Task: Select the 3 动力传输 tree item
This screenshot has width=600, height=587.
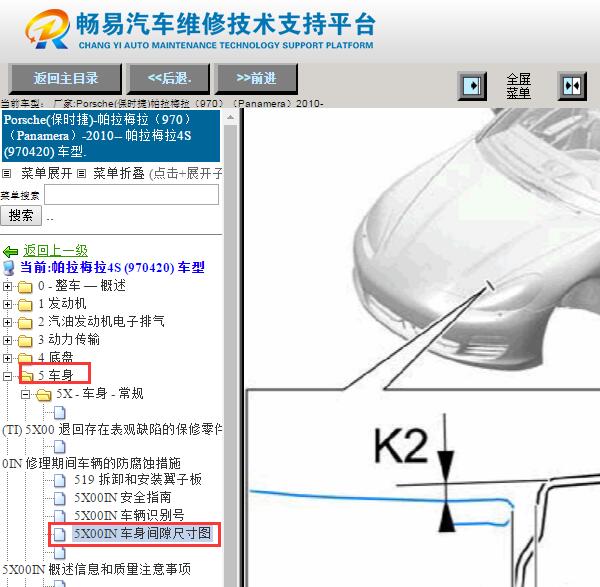Action: (69, 339)
